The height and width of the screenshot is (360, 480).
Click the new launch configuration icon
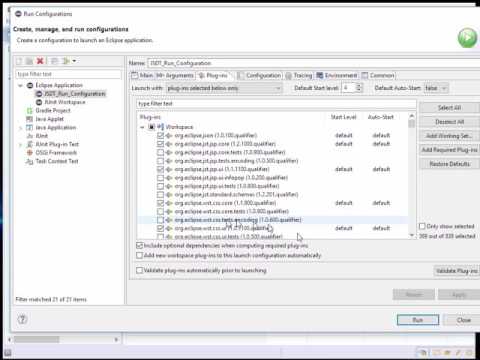click(19, 61)
